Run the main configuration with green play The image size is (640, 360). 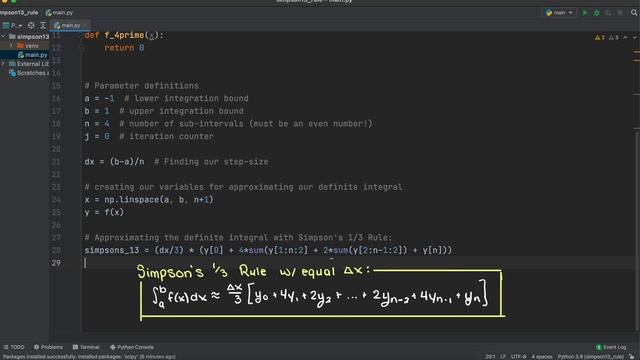(x=585, y=13)
